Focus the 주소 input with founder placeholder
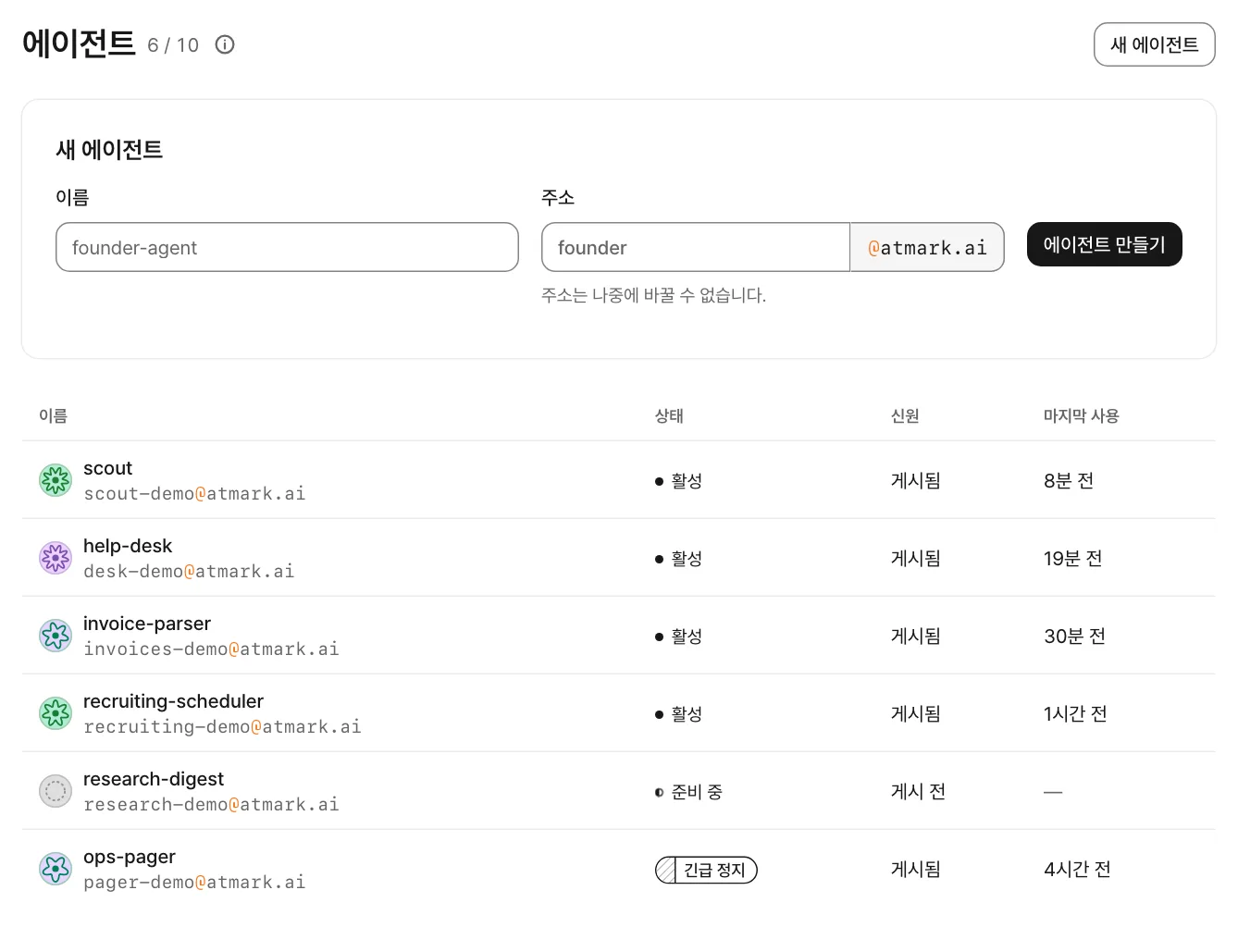The height and width of the screenshot is (952, 1238). tap(696, 247)
